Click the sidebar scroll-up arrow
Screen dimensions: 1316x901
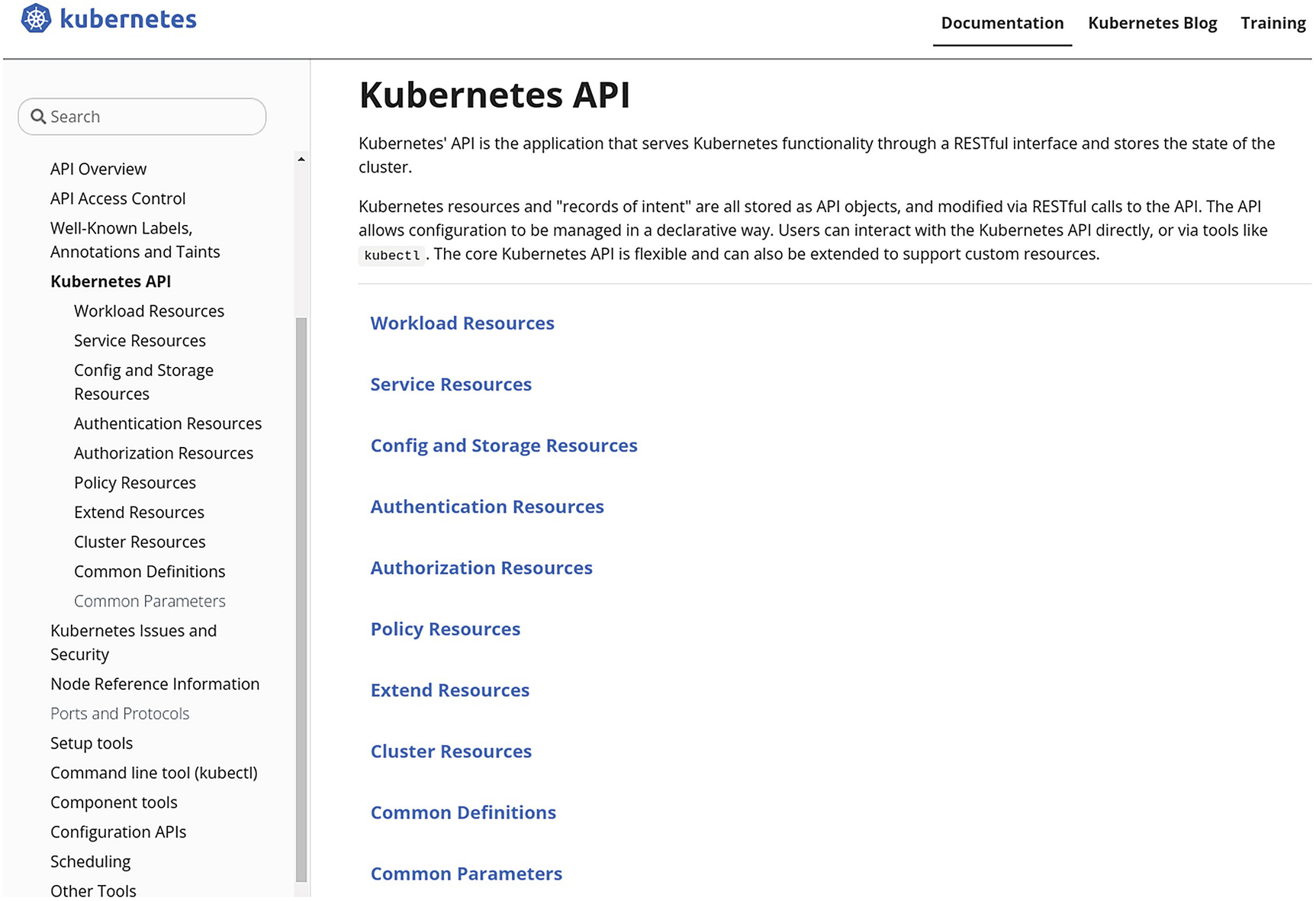[301, 159]
